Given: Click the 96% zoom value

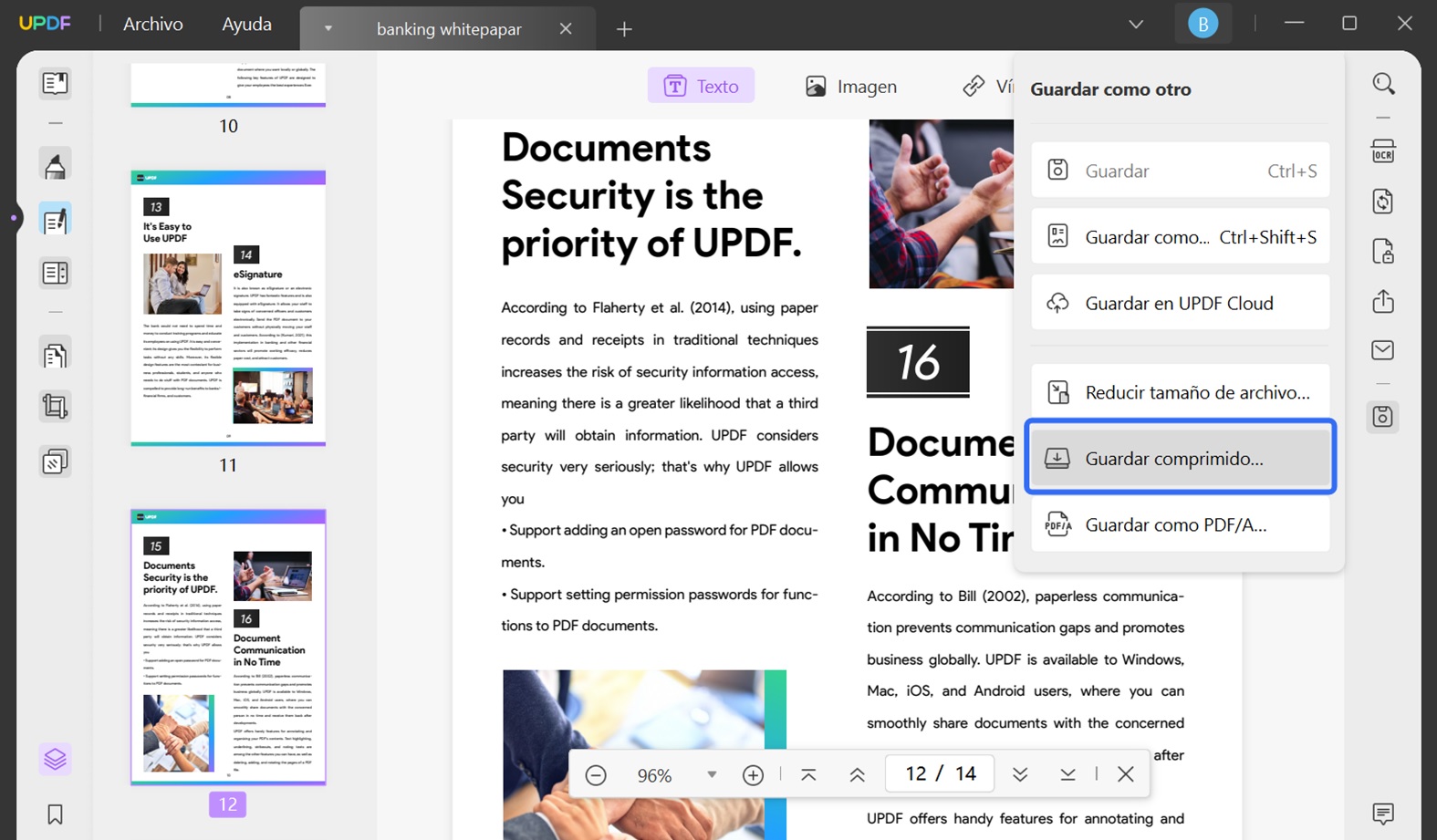Looking at the screenshot, I should point(654,775).
